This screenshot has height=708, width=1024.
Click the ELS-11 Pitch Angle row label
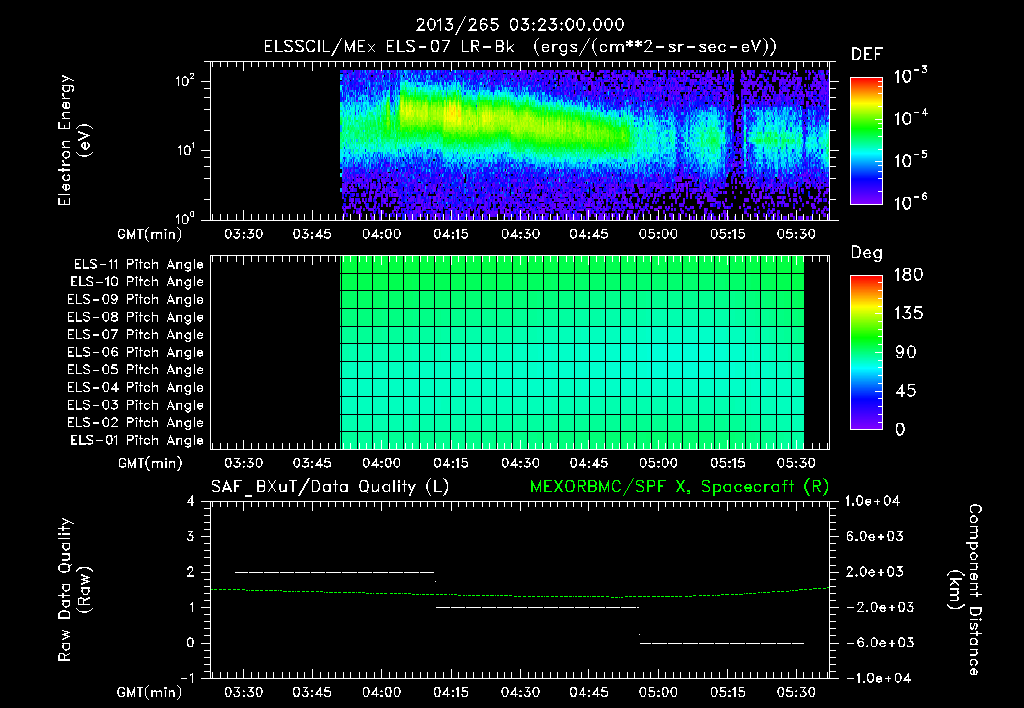coord(138,265)
